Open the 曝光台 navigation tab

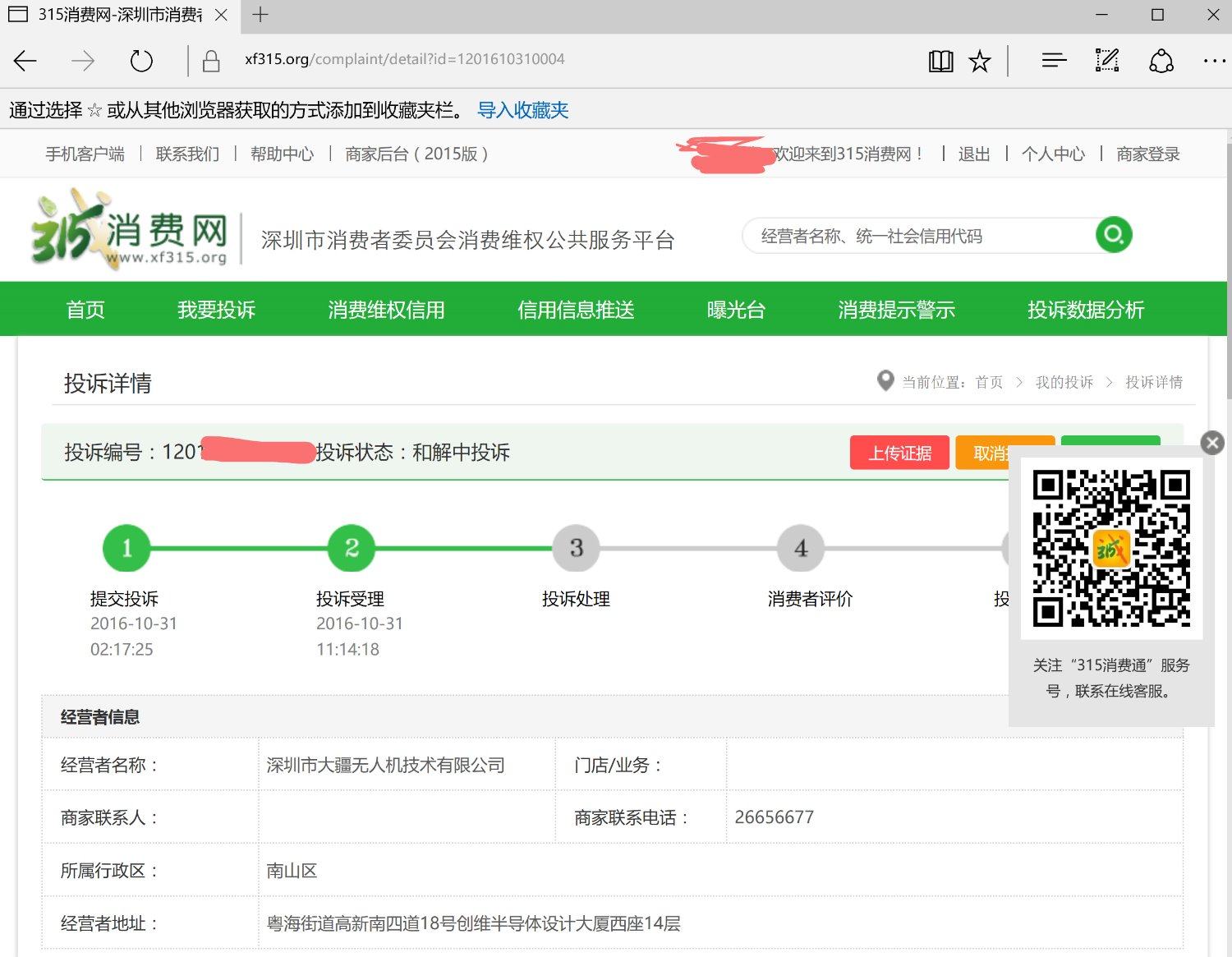click(x=736, y=310)
